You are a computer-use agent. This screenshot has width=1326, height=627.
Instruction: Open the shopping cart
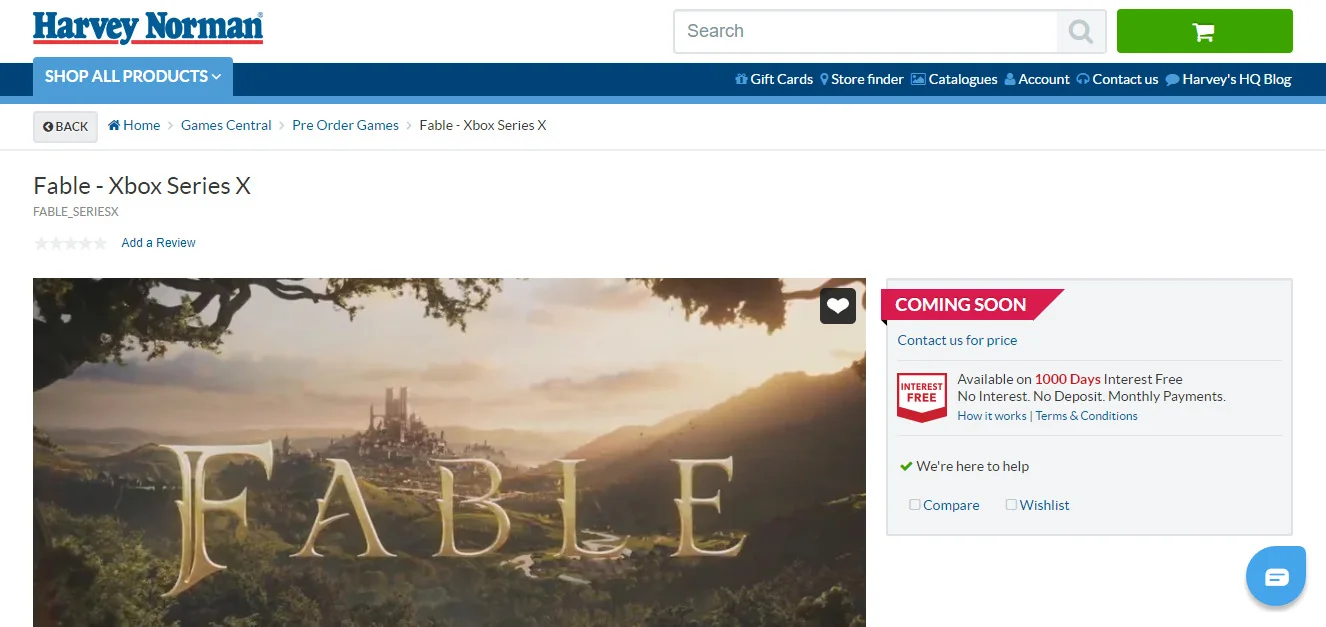(1204, 31)
